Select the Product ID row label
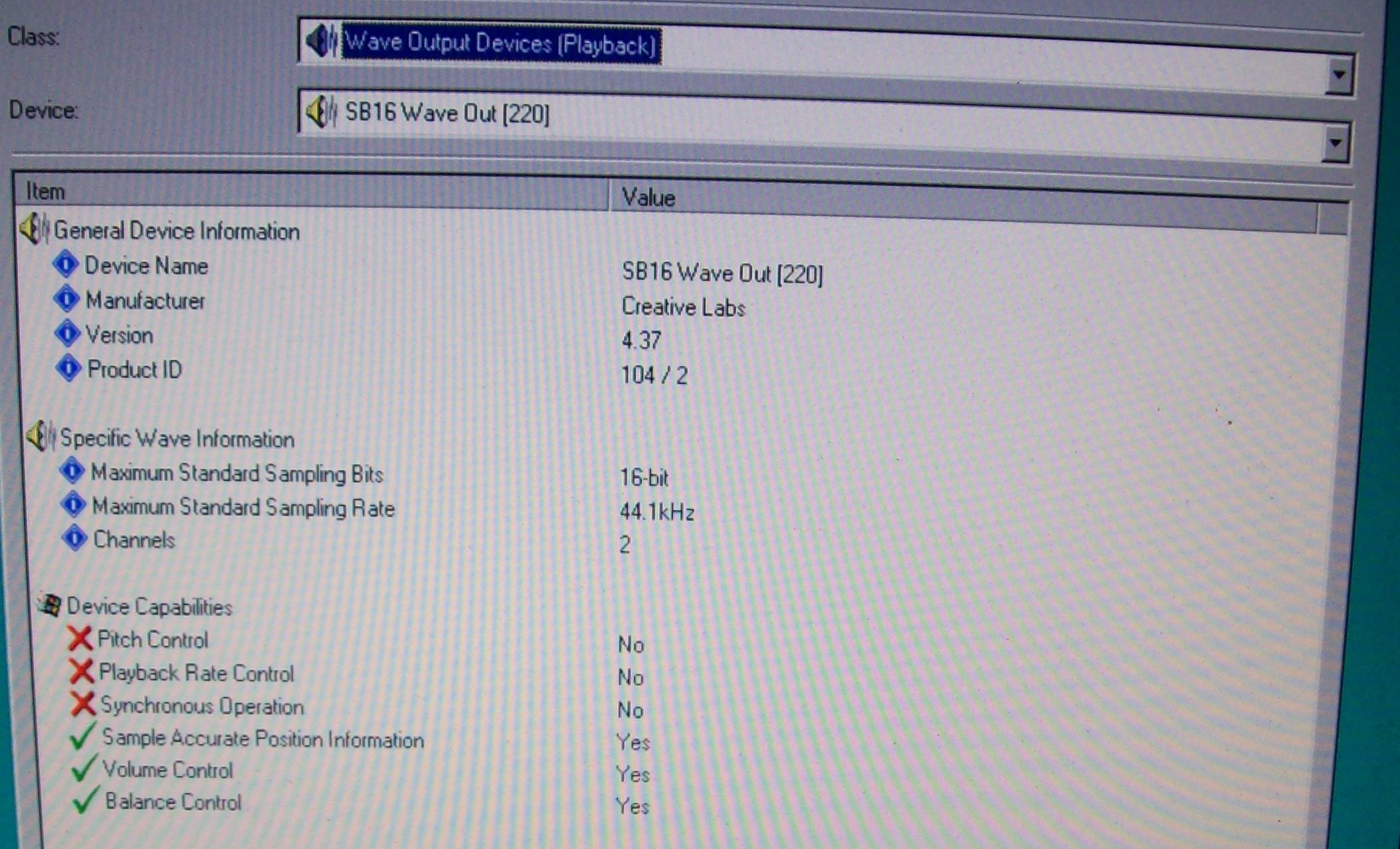1400x849 pixels. click(x=135, y=370)
